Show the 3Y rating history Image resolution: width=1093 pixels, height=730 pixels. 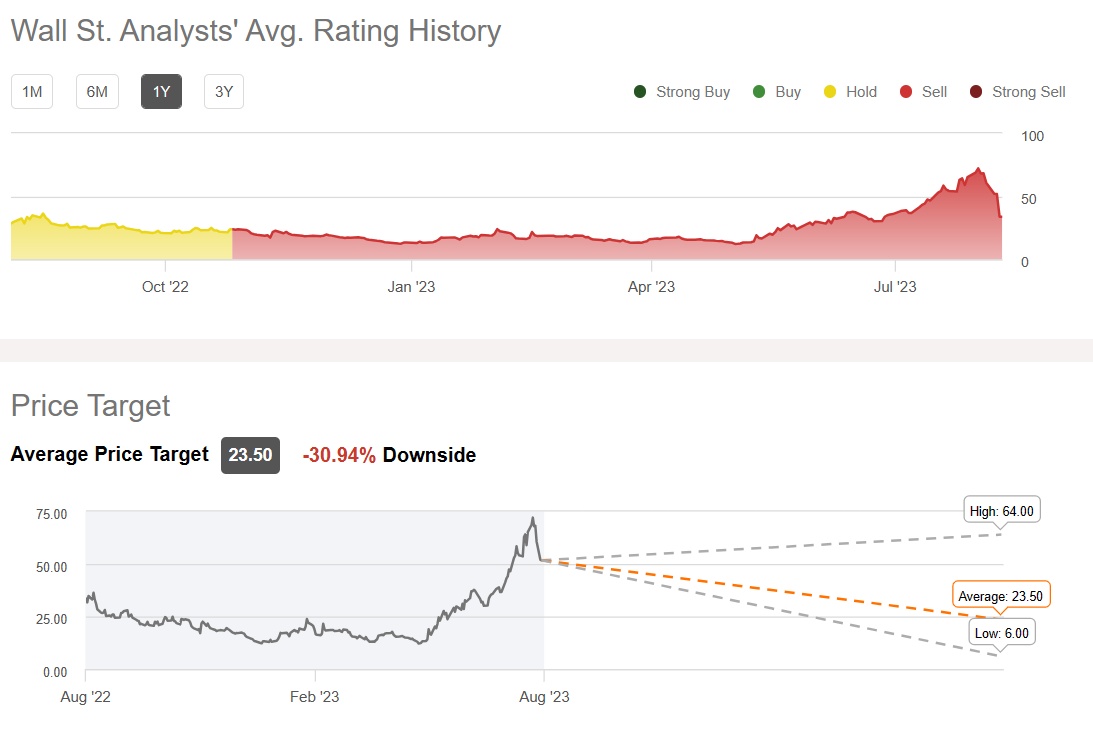click(224, 92)
